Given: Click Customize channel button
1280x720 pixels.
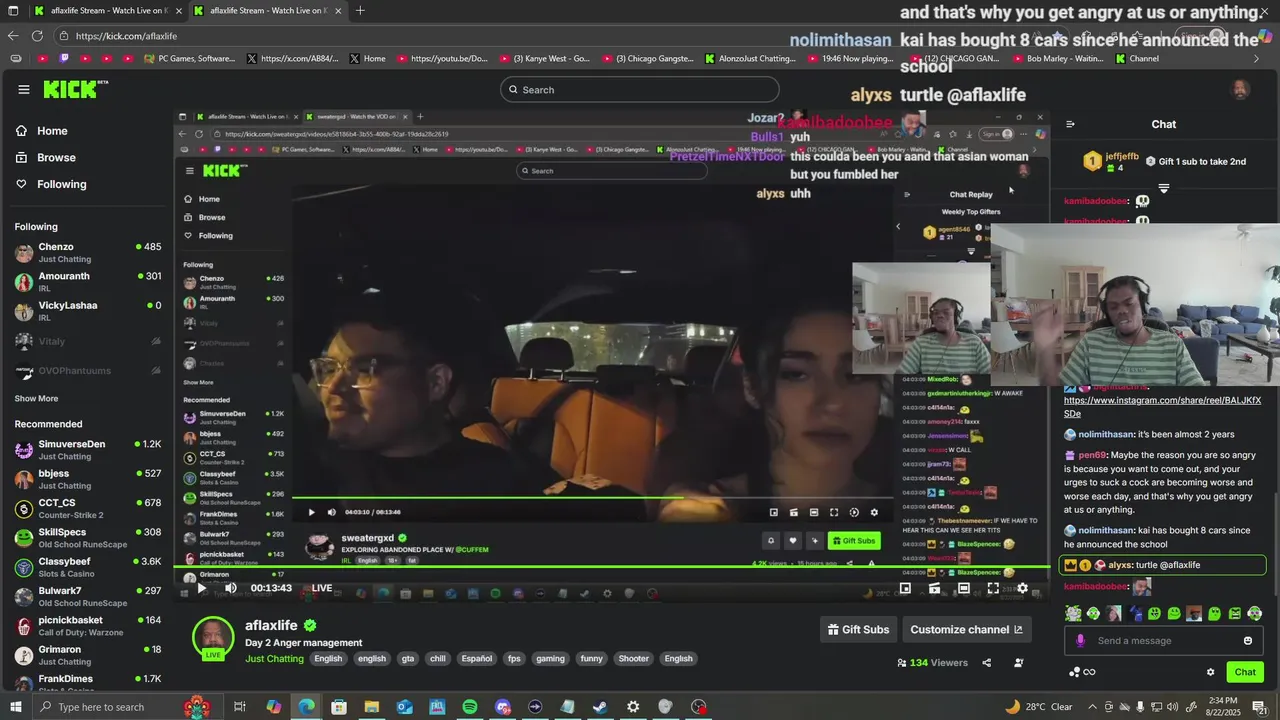Looking at the screenshot, I should pyautogui.click(x=966, y=629).
